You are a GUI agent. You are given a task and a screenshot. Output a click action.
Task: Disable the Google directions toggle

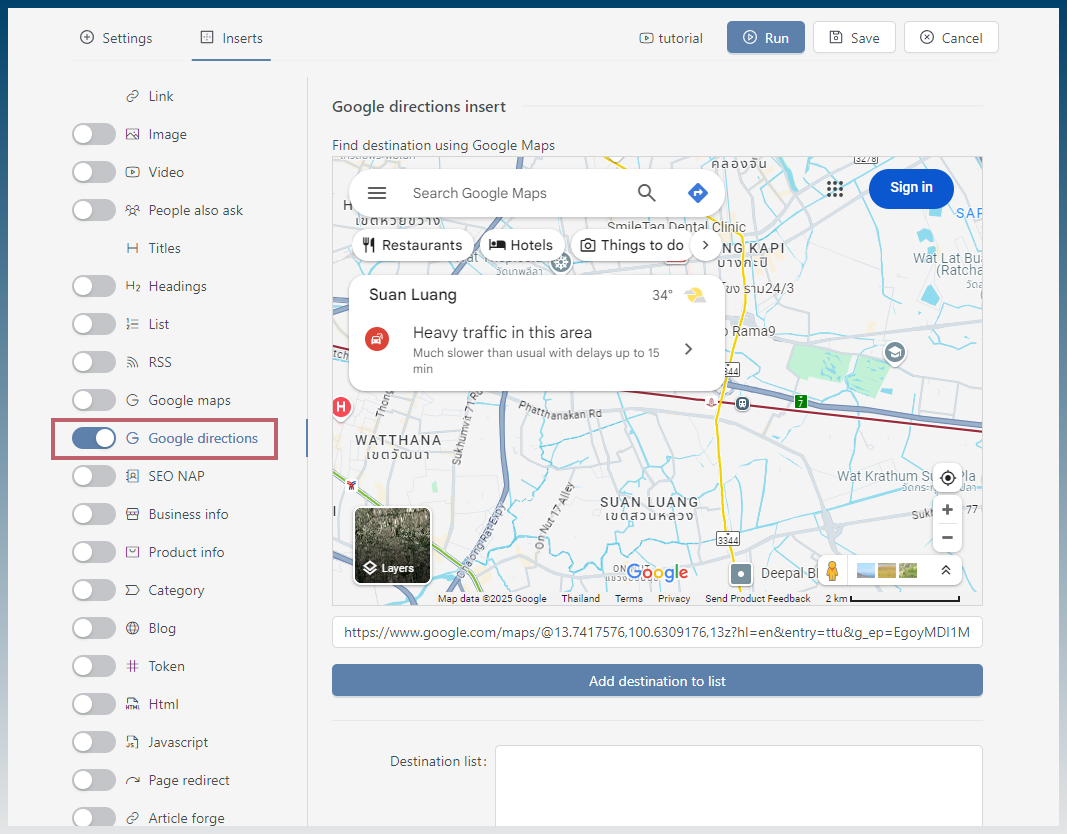[x=94, y=438]
